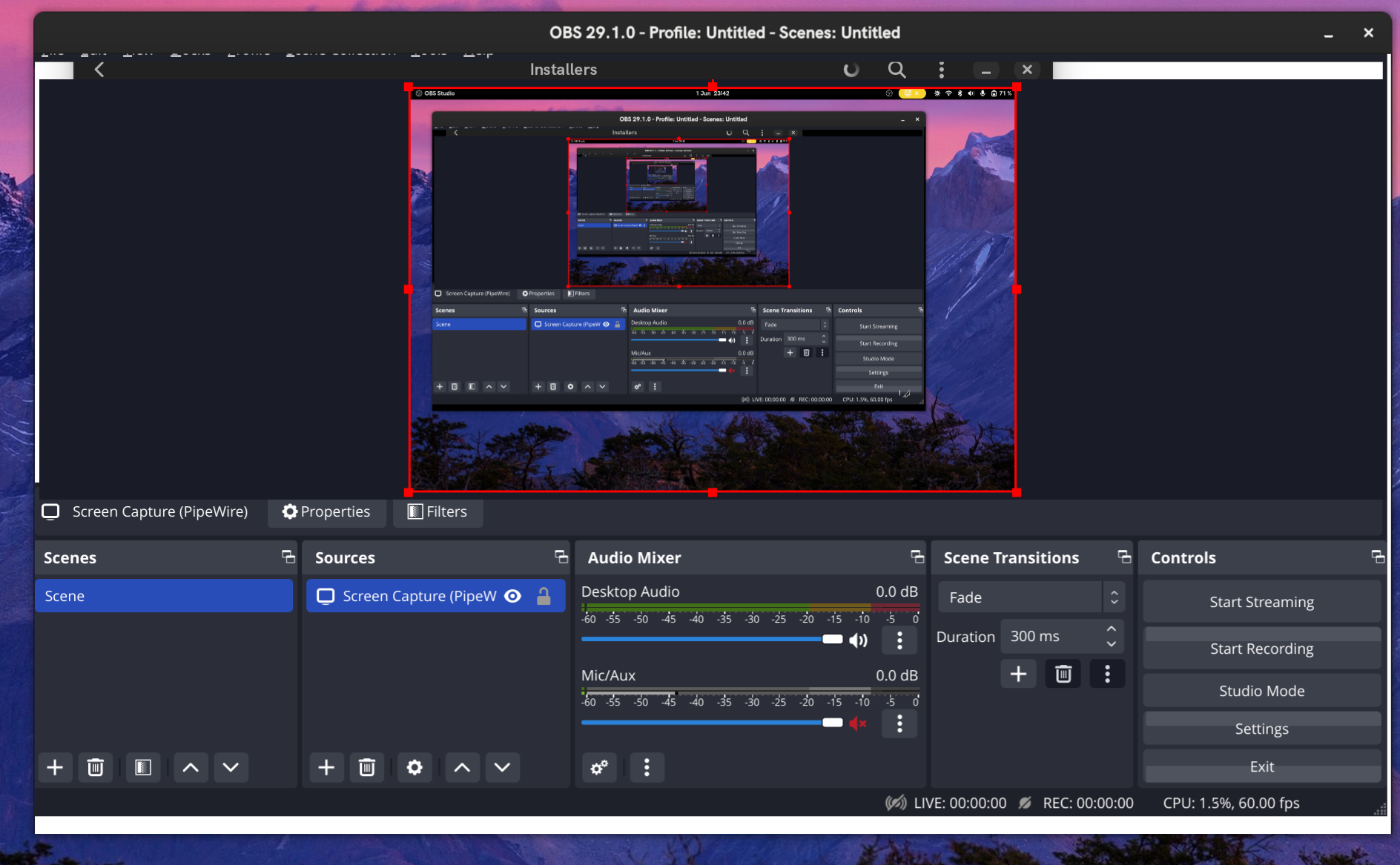Add a new scene with the plus icon

(55, 767)
